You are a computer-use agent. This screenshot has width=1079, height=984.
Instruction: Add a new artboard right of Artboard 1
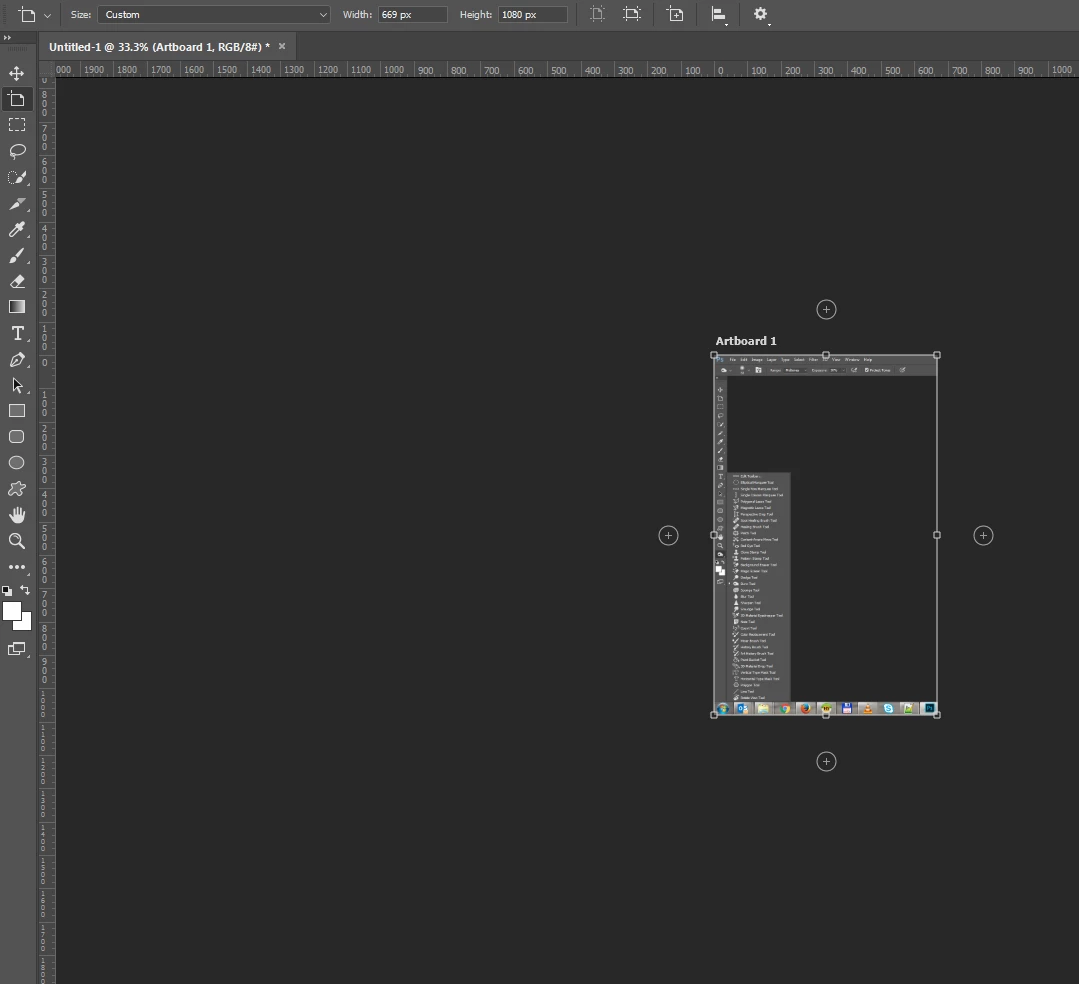(983, 535)
